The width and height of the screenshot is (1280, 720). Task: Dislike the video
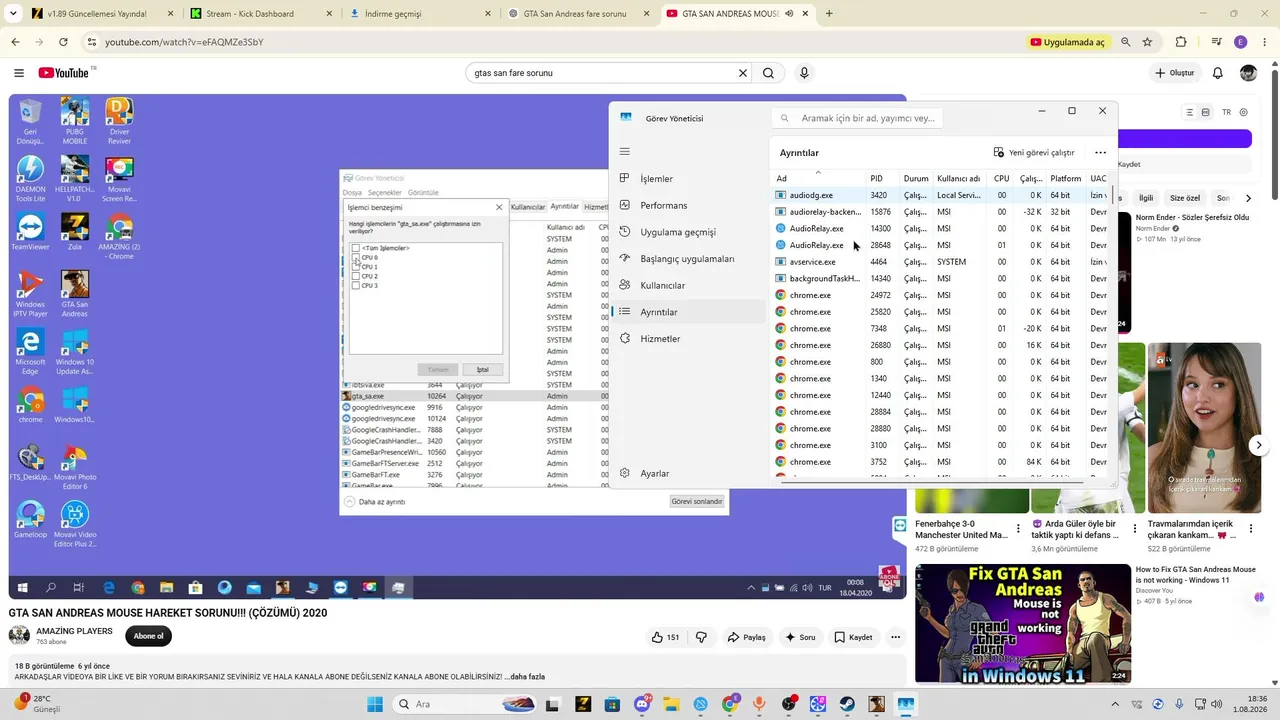pos(702,637)
